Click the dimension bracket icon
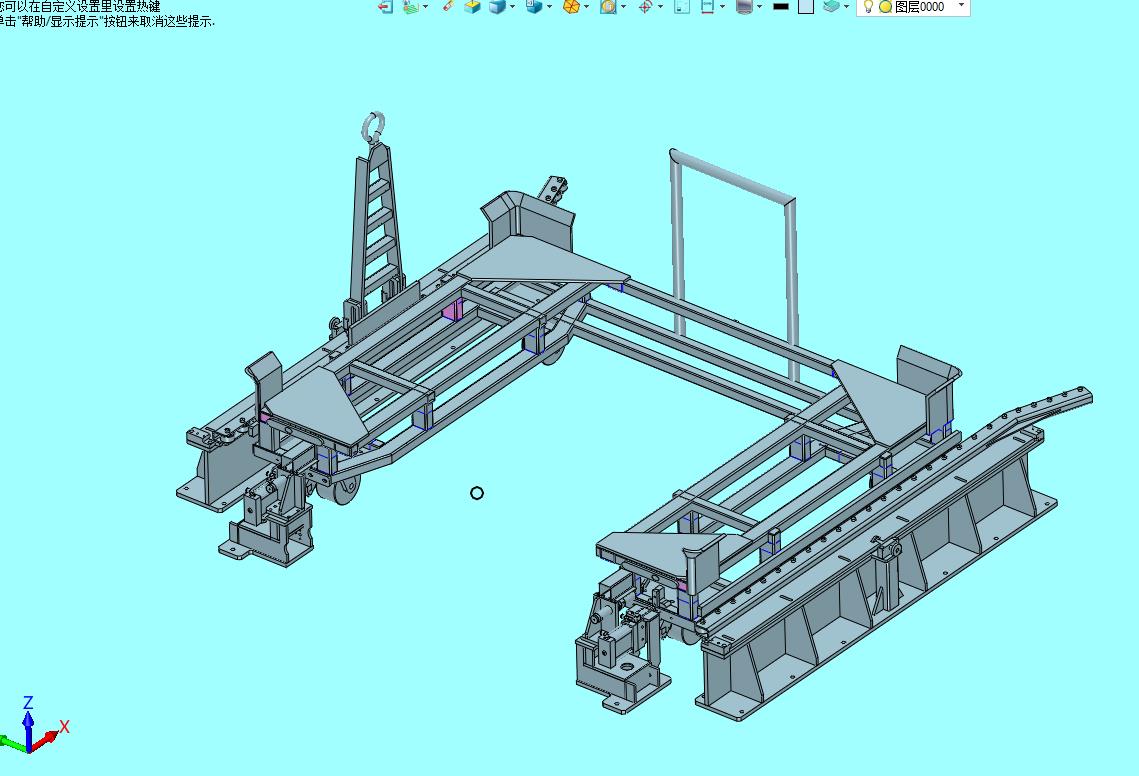The width and height of the screenshot is (1139, 776). pyautogui.click(x=708, y=7)
